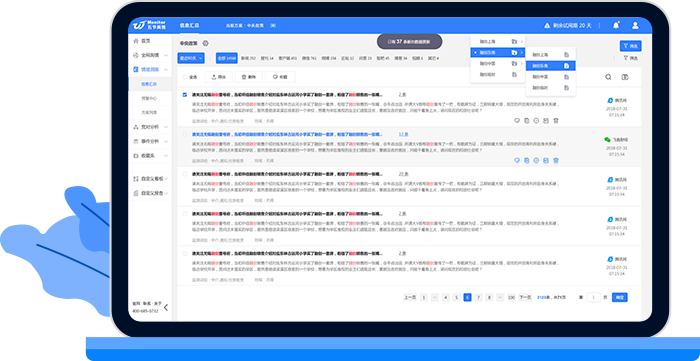Click the blue 筛选 filter button

click(630, 46)
